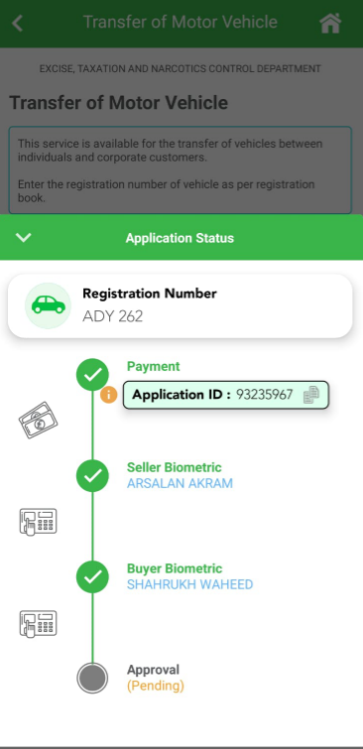Click the Buyer Biometric checkmark circle
This screenshot has height=749, width=363.
[93, 577]
